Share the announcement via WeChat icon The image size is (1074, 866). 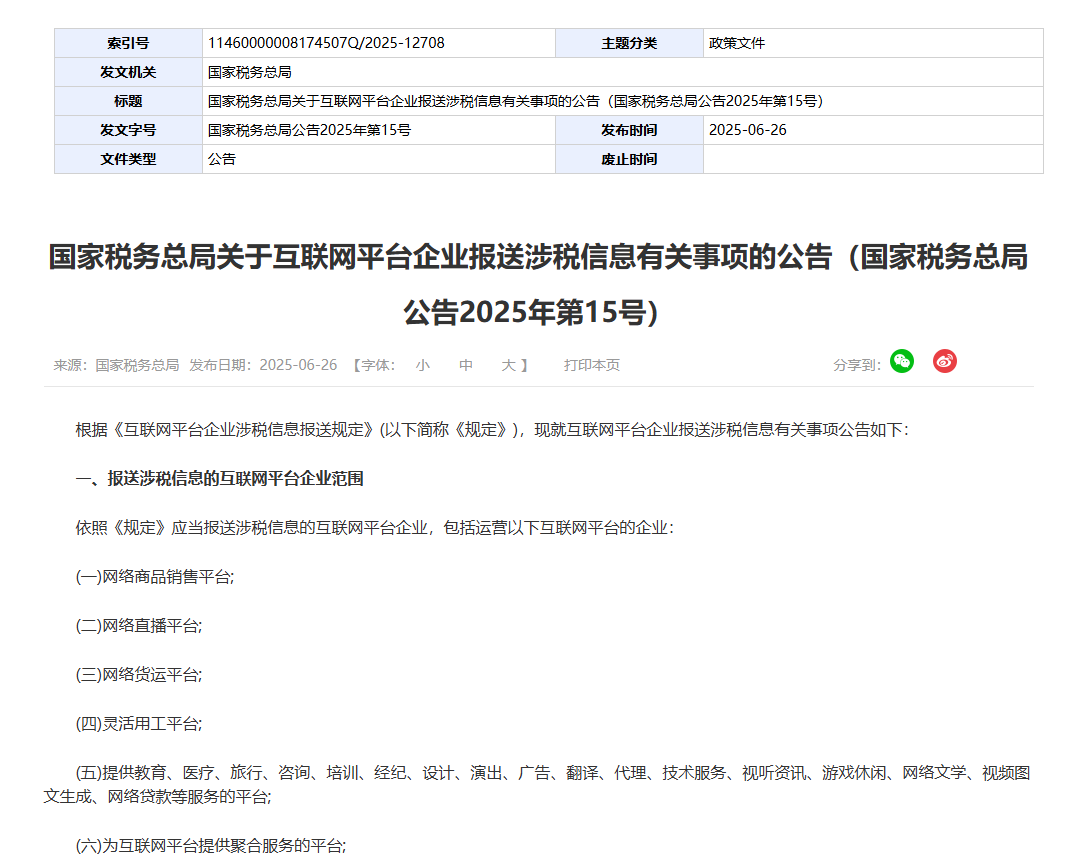coord(901,362)
